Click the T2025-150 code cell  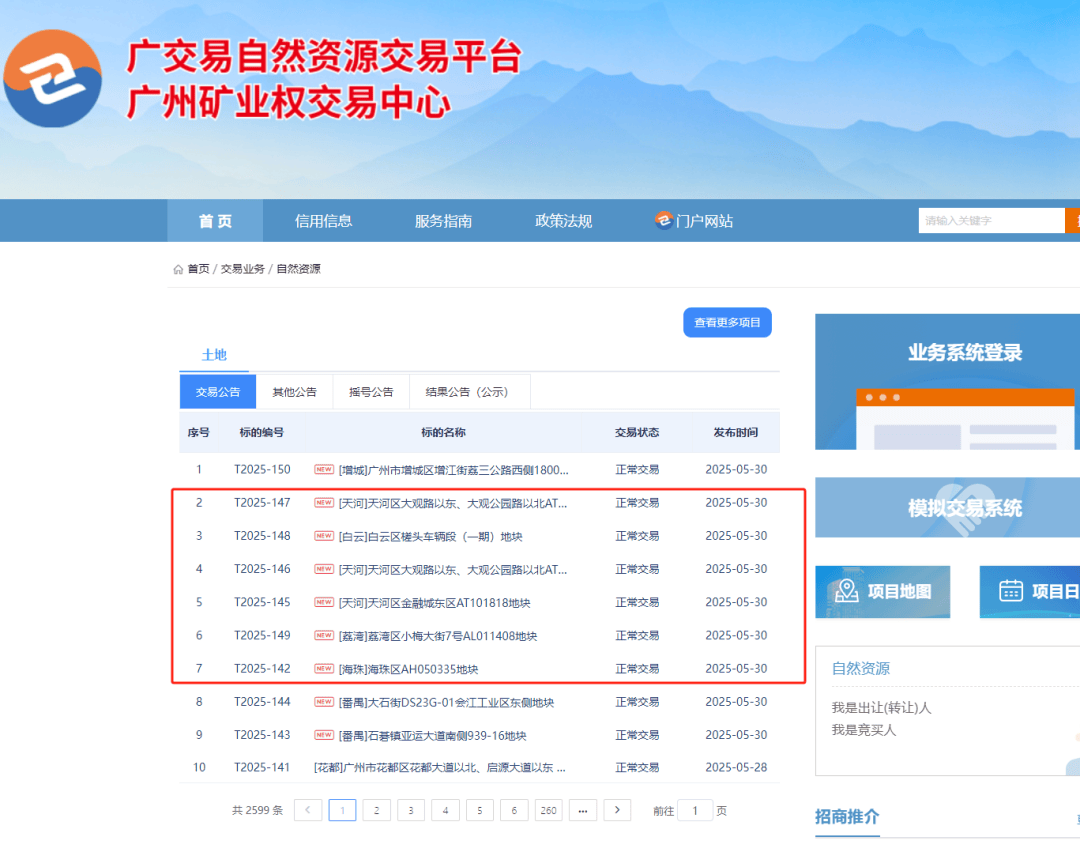point(262,469)
